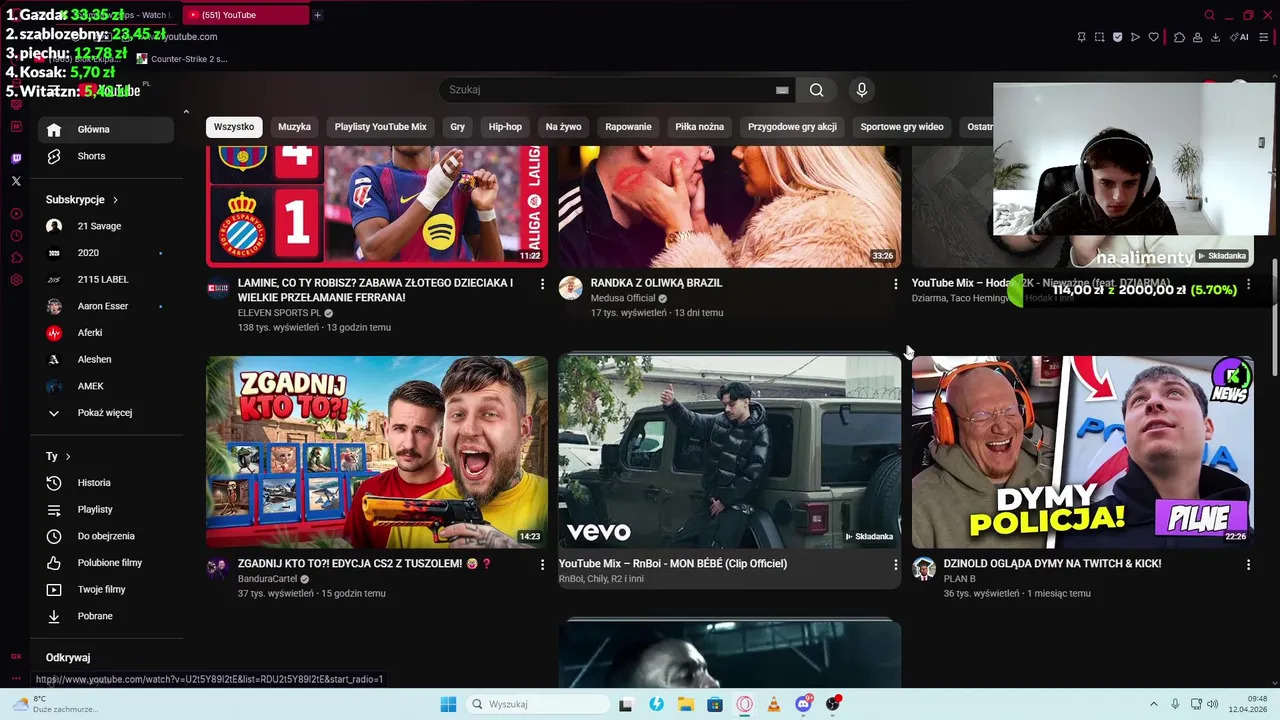Viewport: 1280px width, 720px height.
Task: Open the Twitch icon in Opera sidebar
Action: tap(16, 159)
